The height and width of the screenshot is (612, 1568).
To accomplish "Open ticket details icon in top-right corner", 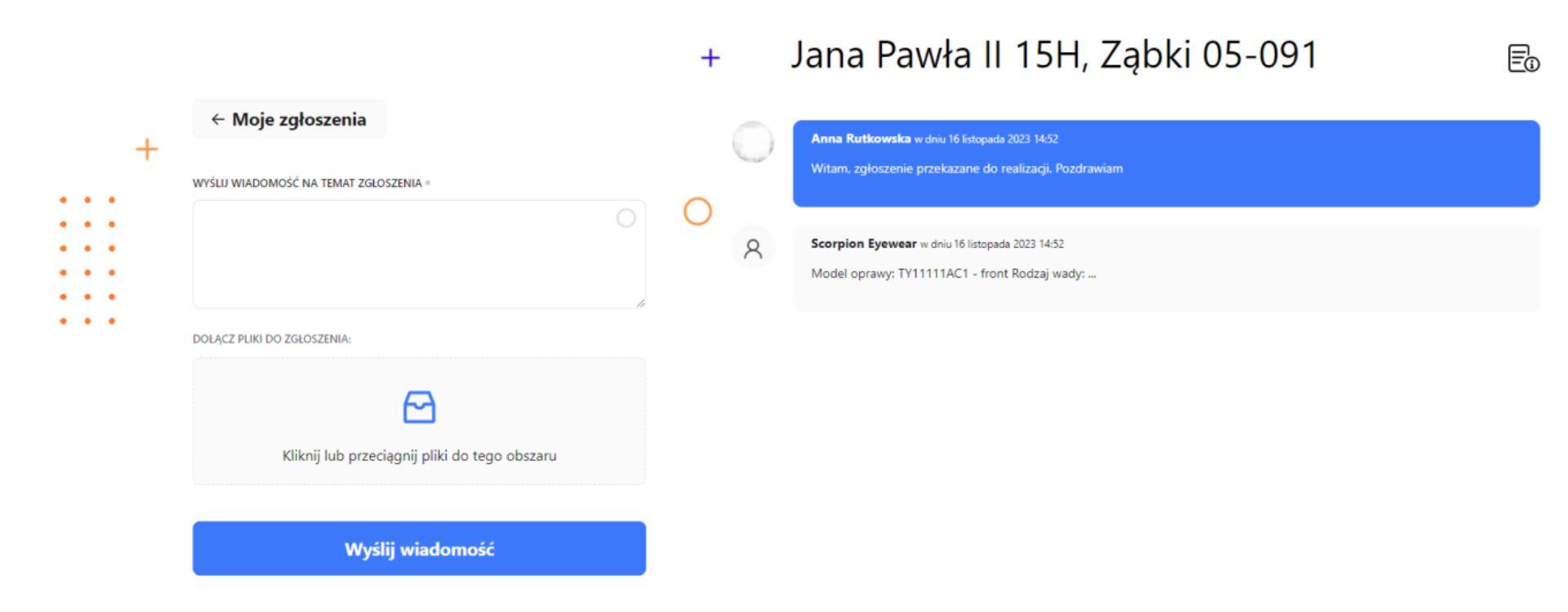I will [1522, 59].
